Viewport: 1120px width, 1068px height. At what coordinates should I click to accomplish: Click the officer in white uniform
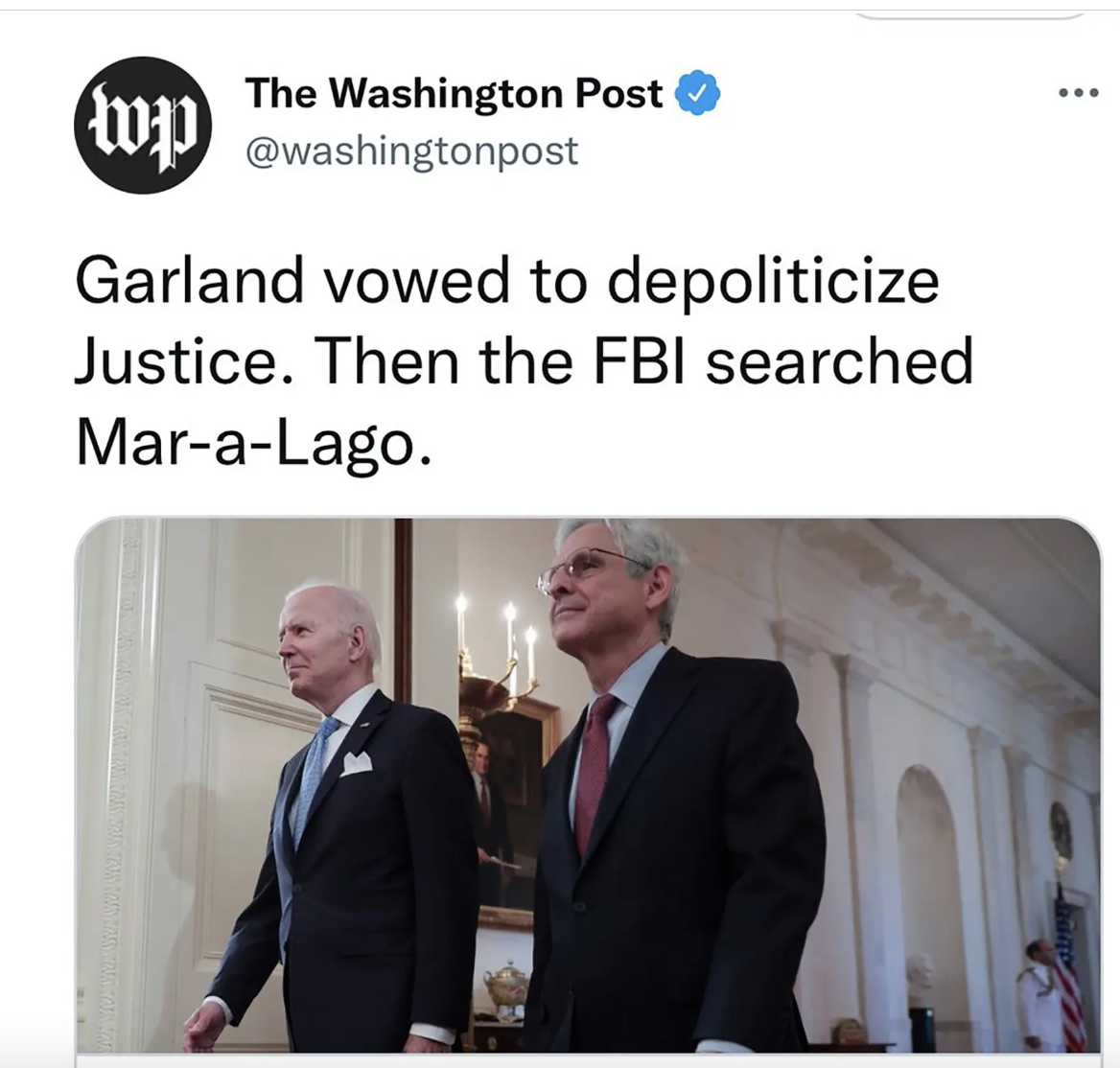coord(1038,997)
